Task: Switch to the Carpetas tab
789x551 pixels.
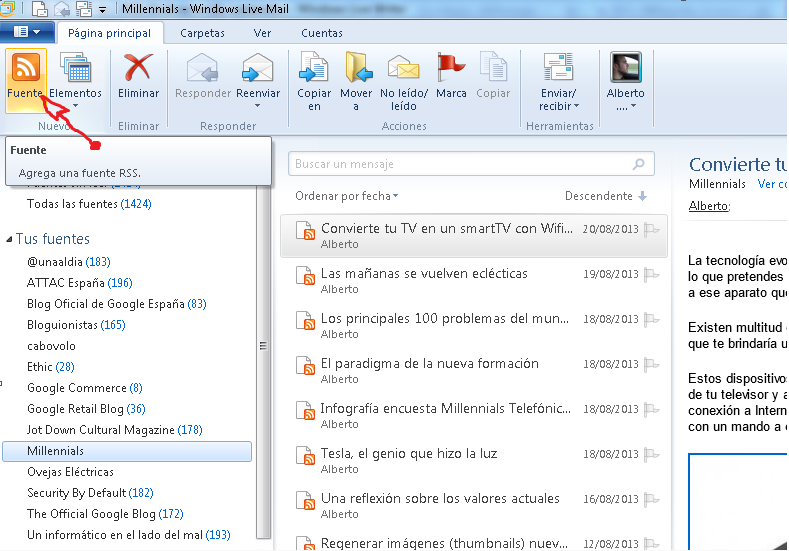Action: 202,33
